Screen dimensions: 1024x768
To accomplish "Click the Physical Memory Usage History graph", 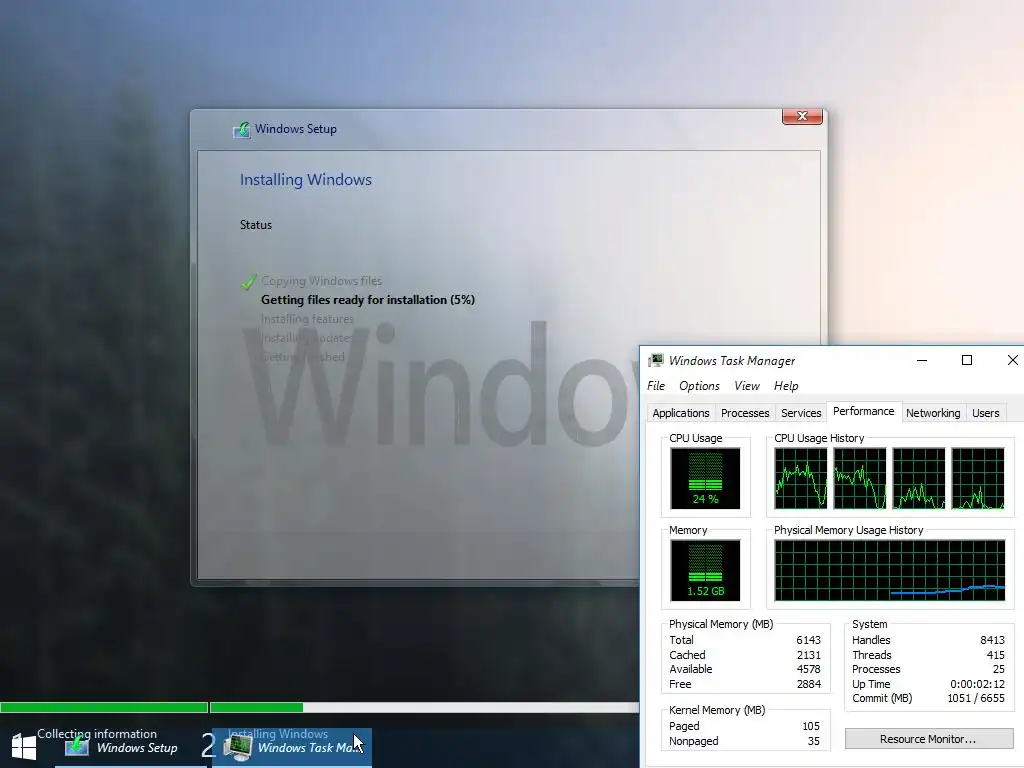I will [x=889, y=570].
